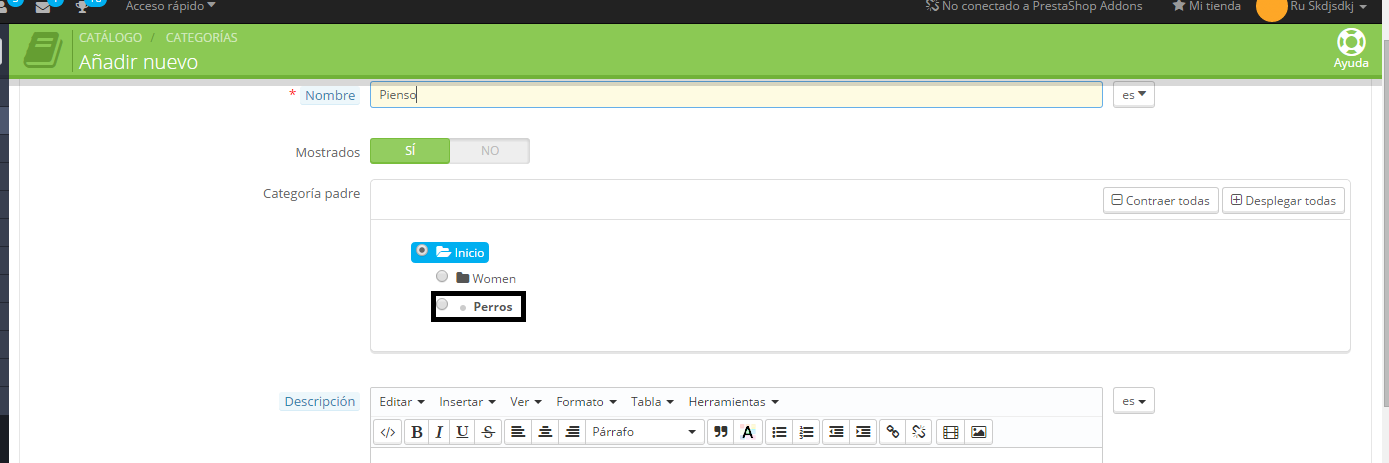1389x463 pixels.
Task: Expand the Acceso rápido dropdown
Action: click(x=170, y=7)
